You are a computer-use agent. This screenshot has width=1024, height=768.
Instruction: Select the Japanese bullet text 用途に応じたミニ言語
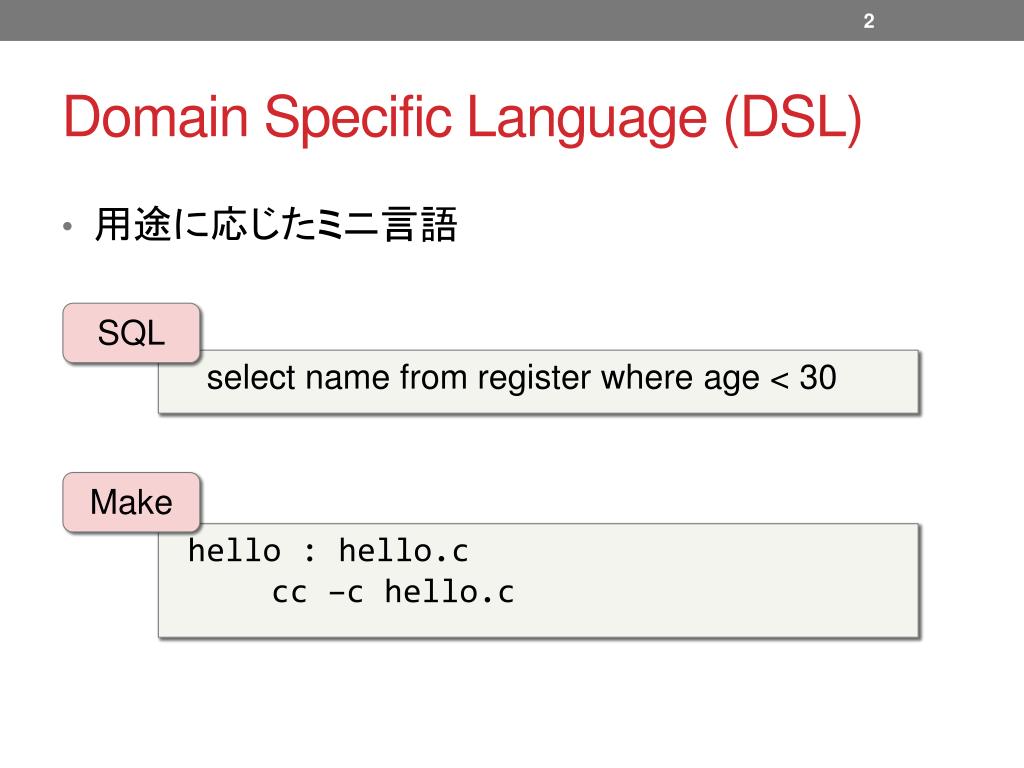pos(275,226)
